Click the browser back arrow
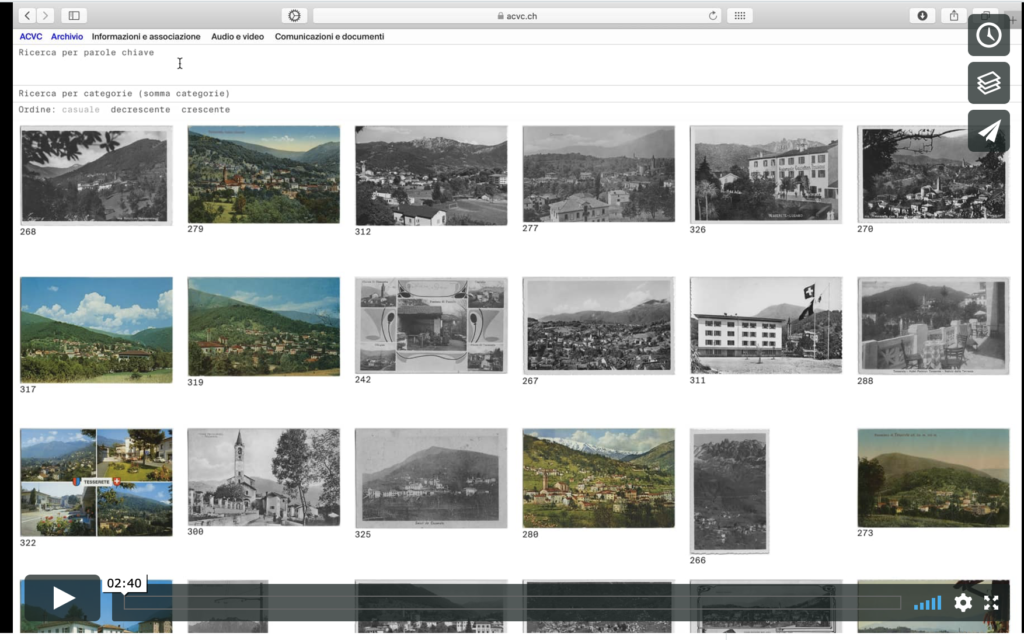This screenshot has width=1024, height=640. (x=28, y=15)
